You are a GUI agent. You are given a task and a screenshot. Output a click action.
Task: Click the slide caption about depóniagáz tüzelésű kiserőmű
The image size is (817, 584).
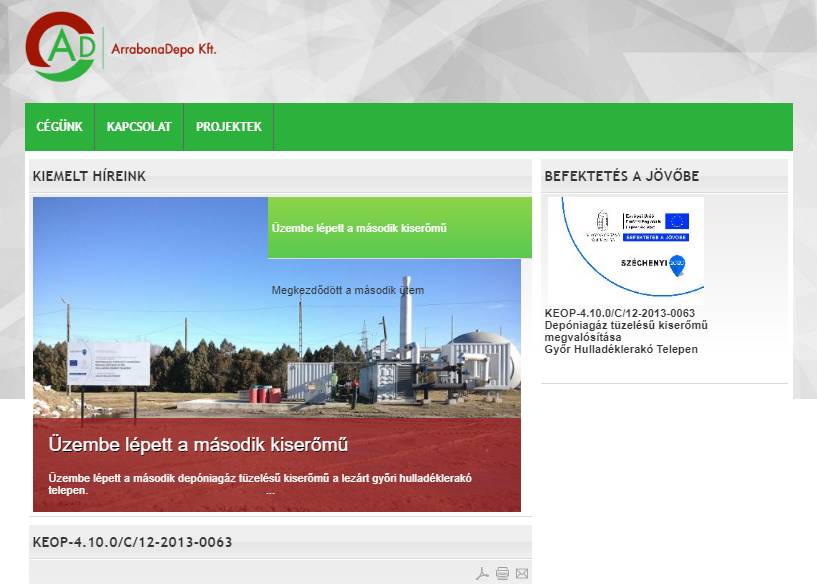260,484
